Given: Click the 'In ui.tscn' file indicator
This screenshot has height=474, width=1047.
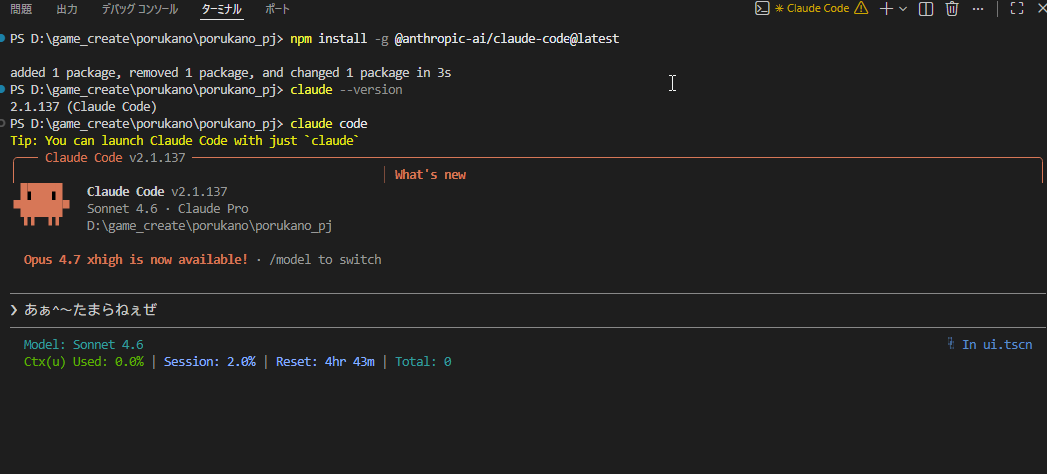Looking at the screenshot, I should pos(990,344).
